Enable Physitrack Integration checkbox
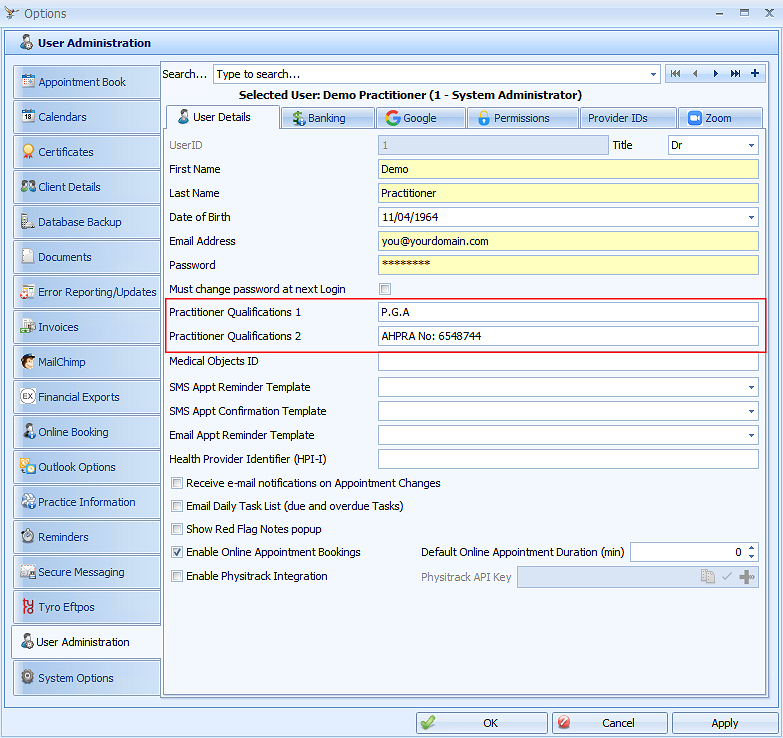783x738 pixels. 177,576
